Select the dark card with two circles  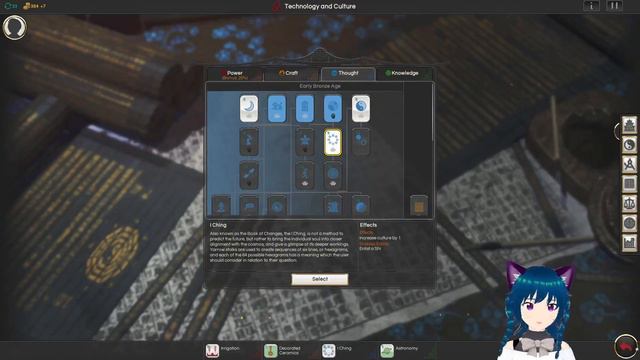361,141
